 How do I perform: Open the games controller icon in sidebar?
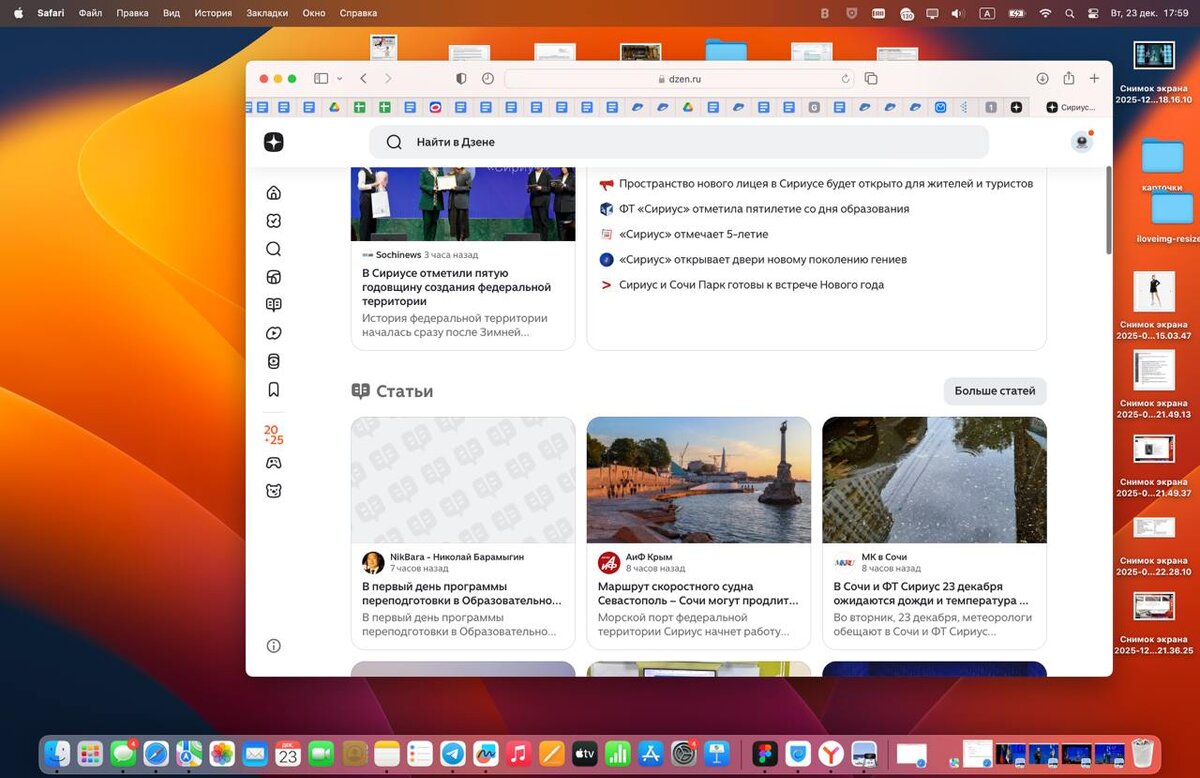coord(273,463)
